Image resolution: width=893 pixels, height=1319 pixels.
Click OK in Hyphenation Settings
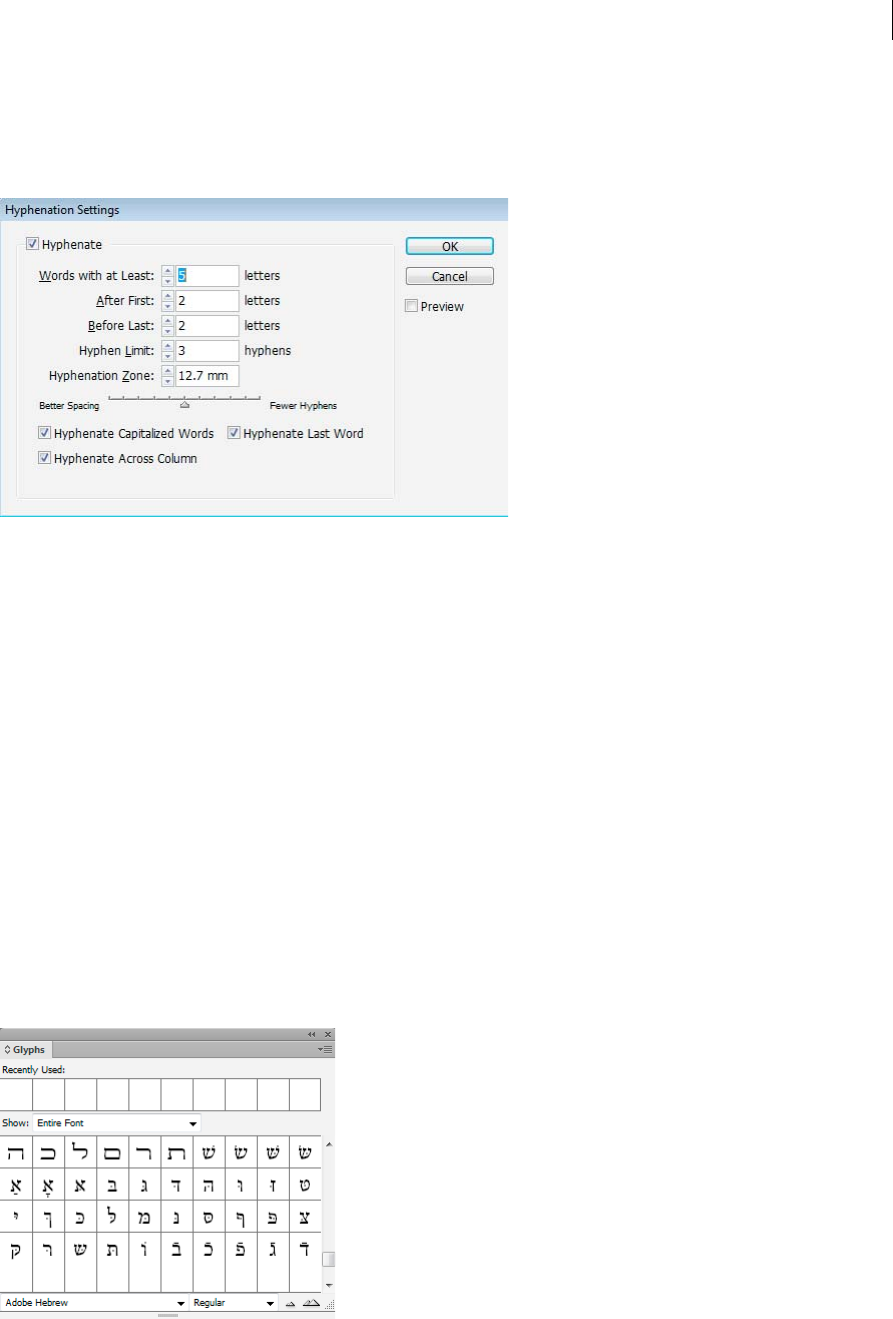[450, 246]
